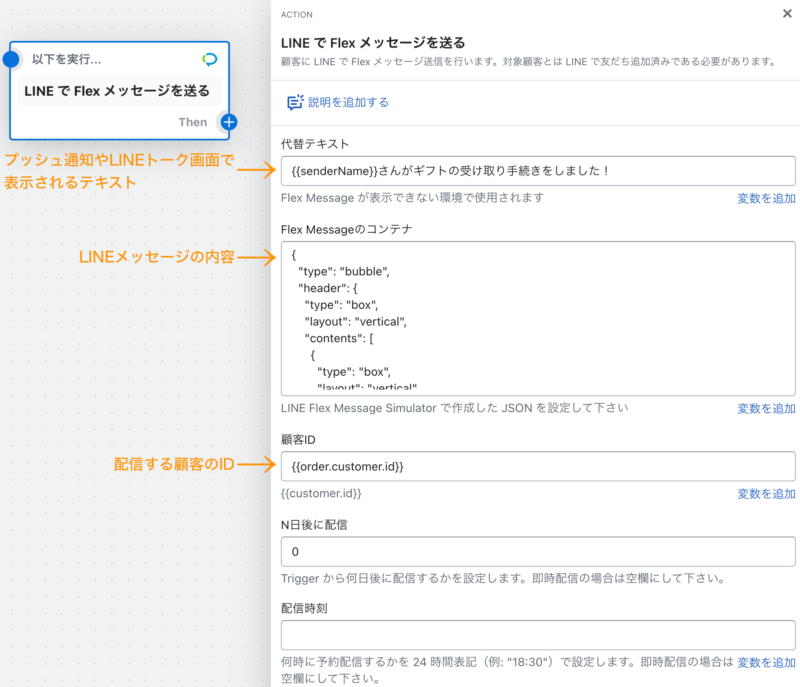Click 変数を追加 under Flex Message container
This screenshot has height=687, width=800.
point(766,409)
